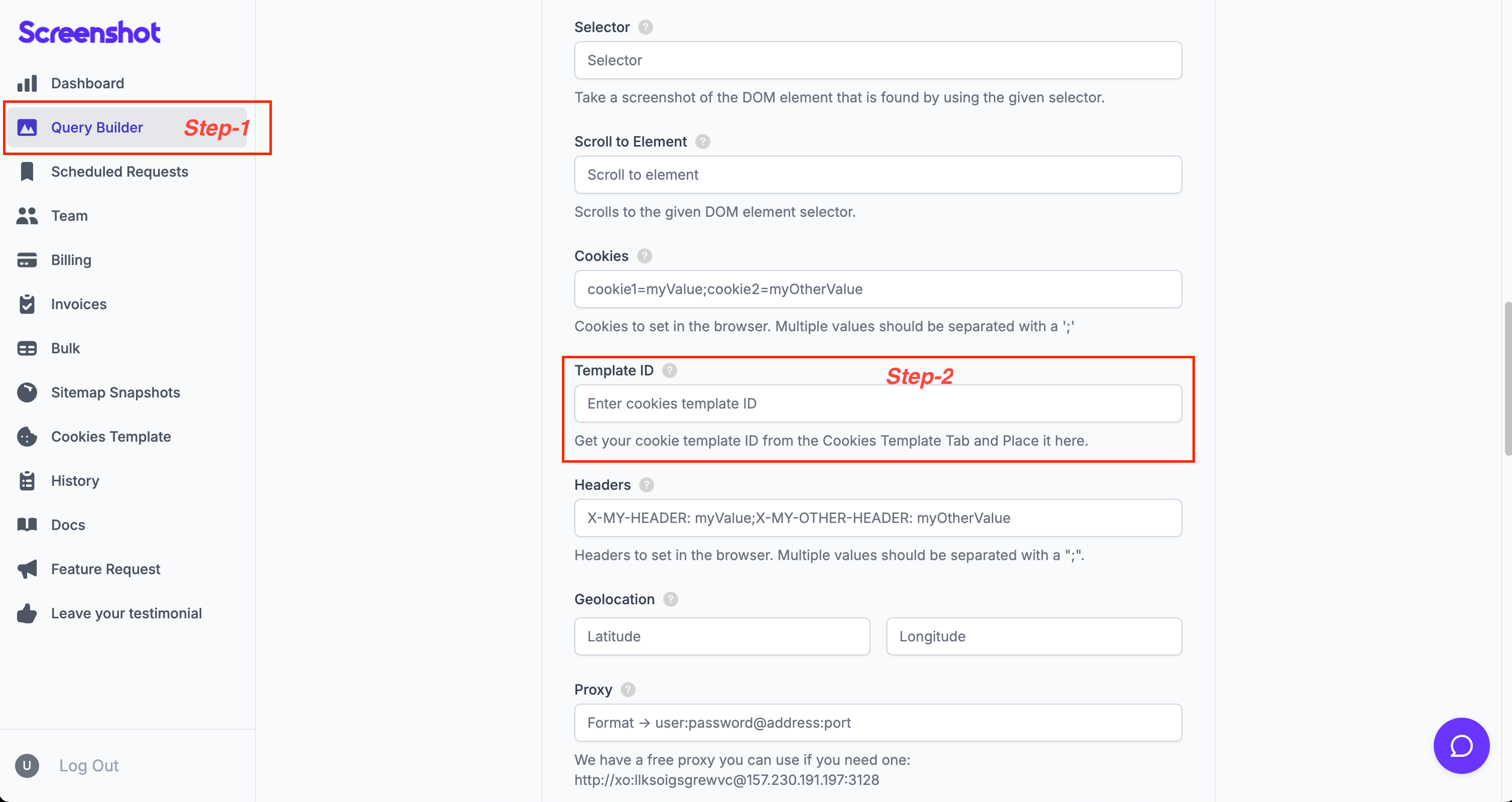Click the Latitude input field
The image size is (1512, 802).
722,636
